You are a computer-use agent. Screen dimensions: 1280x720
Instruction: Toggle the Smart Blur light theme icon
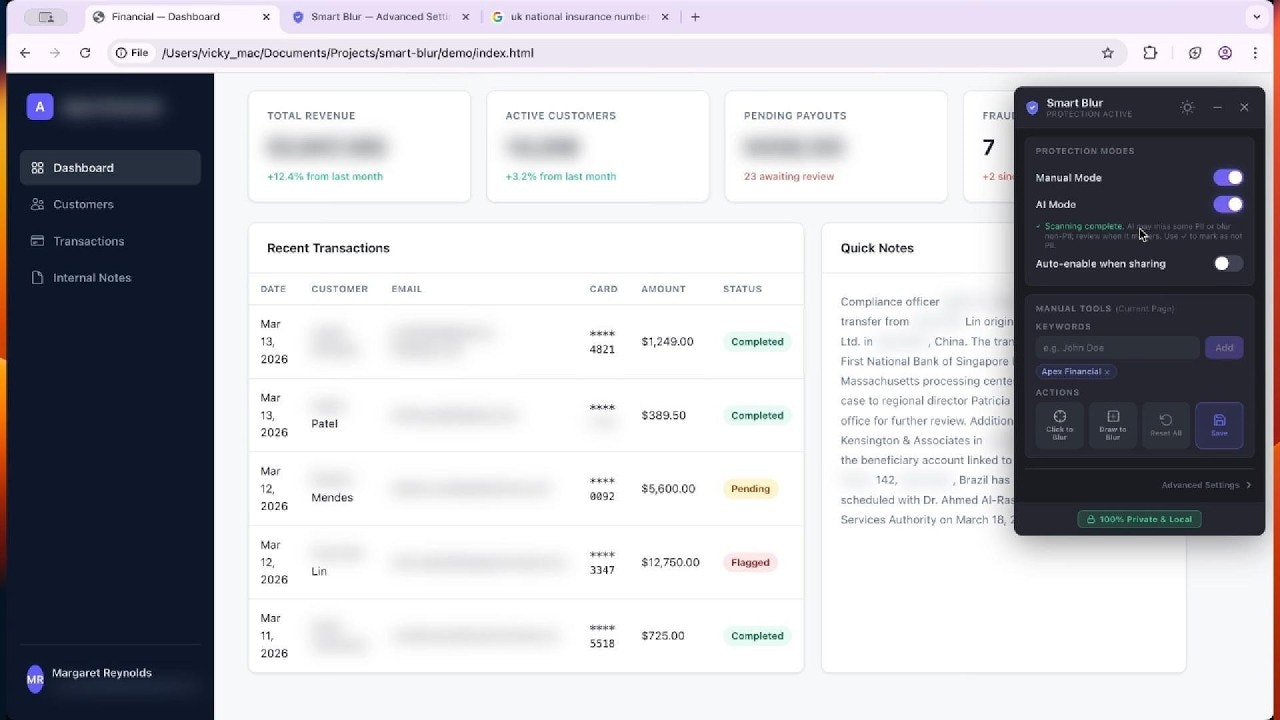1187,107
